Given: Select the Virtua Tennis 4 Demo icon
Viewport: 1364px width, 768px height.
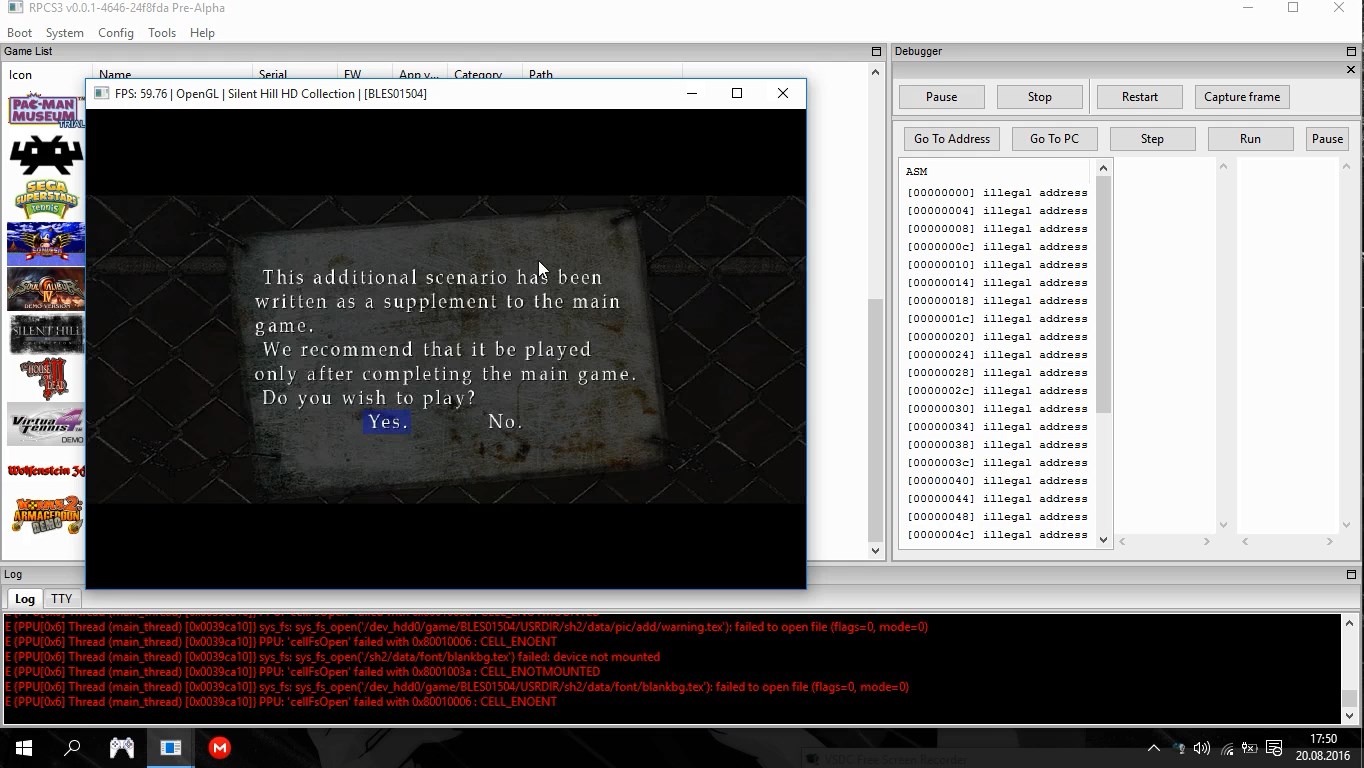Looking at the screenshot, I should coord(45,425).
